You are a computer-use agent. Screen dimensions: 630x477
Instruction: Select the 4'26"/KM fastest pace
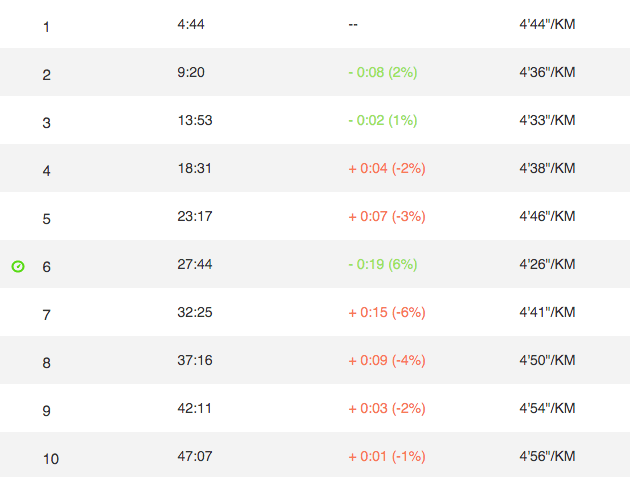tap(547, 264)
